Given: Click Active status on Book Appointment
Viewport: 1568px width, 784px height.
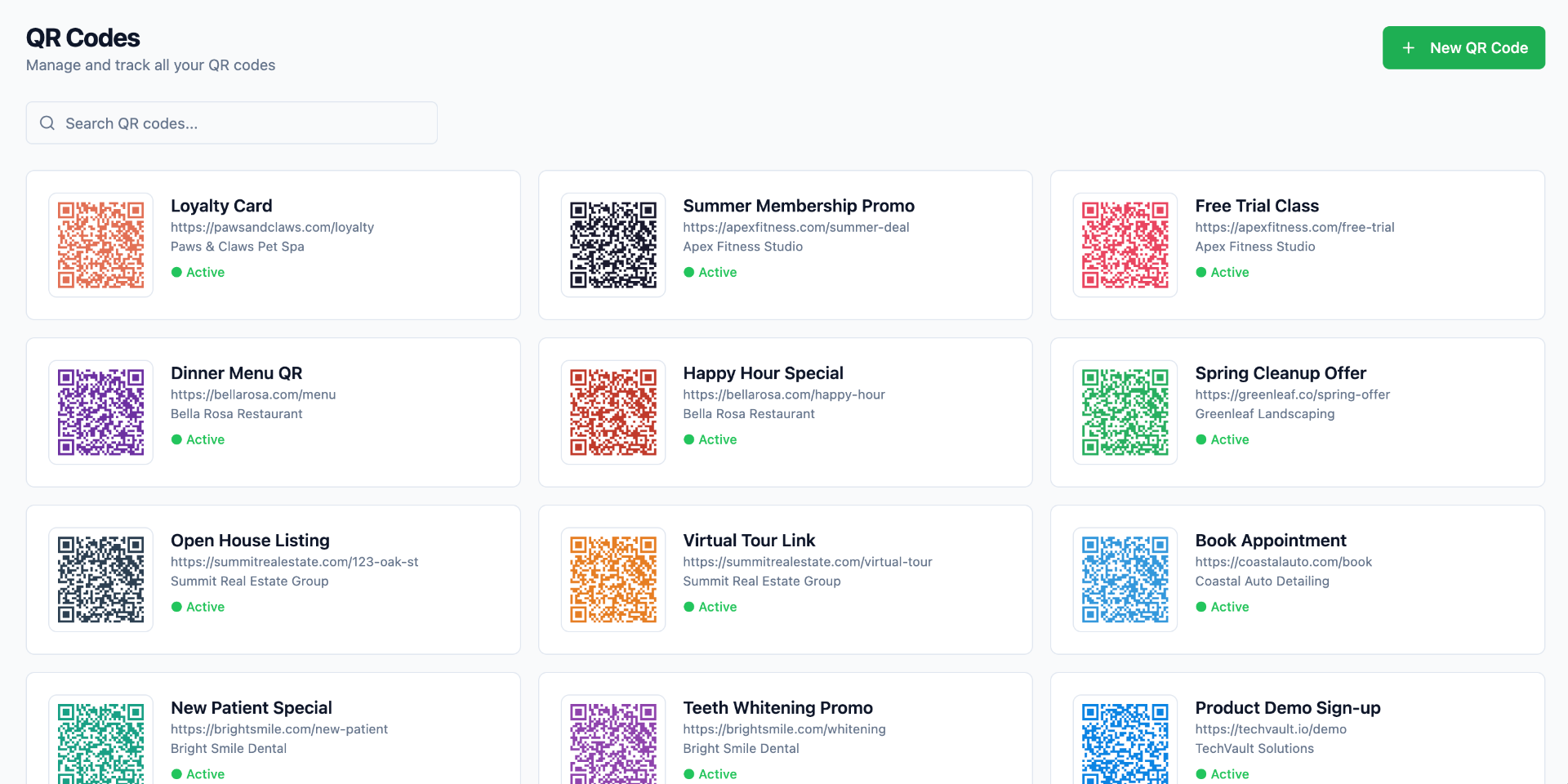Looking at the screenshot, I should tap(1223, 607).
